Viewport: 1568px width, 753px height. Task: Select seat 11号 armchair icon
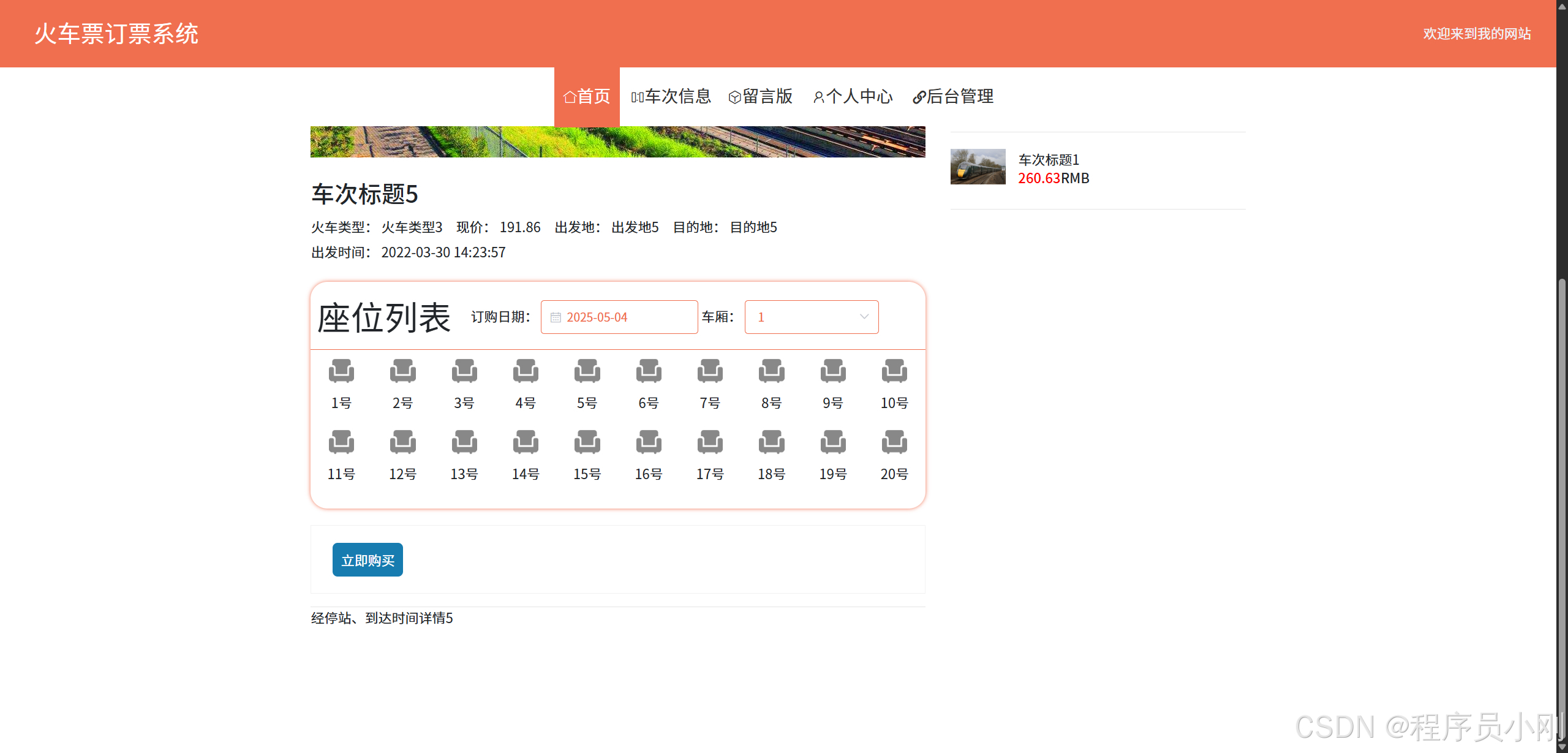point(341,442)
